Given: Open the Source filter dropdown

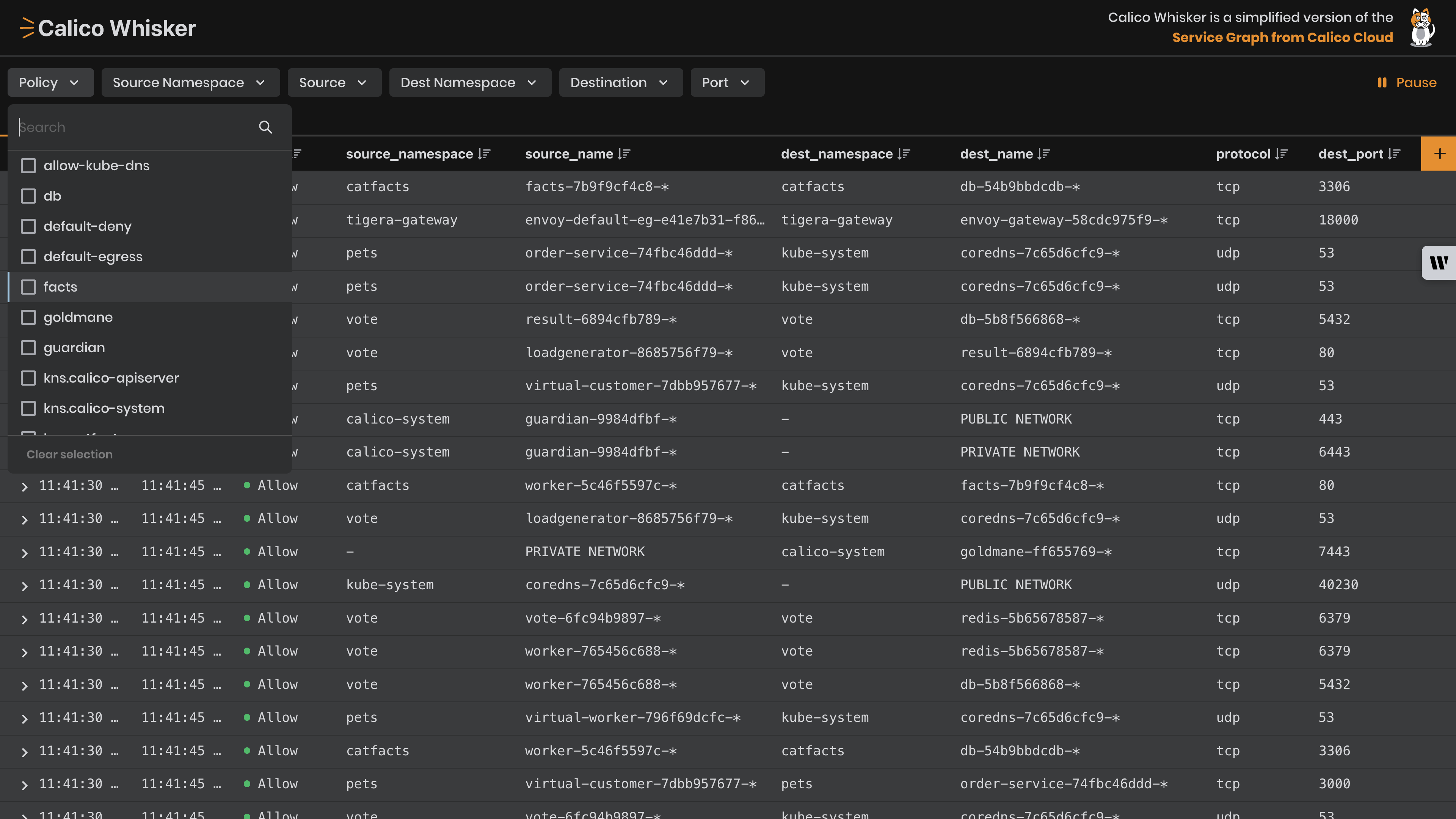Looking at the screenshot, I should point(334,83).
